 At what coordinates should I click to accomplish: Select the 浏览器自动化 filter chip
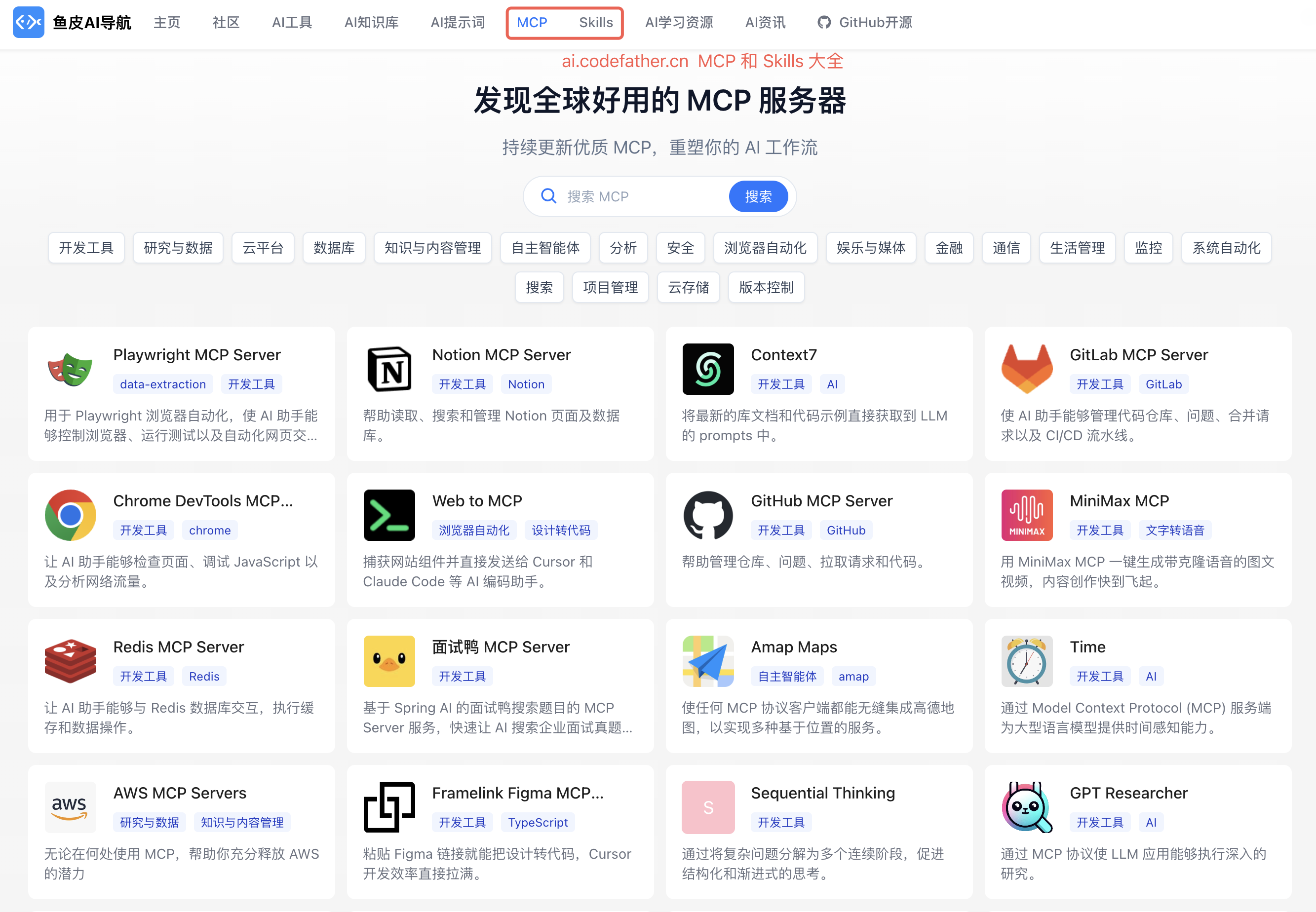765,248
